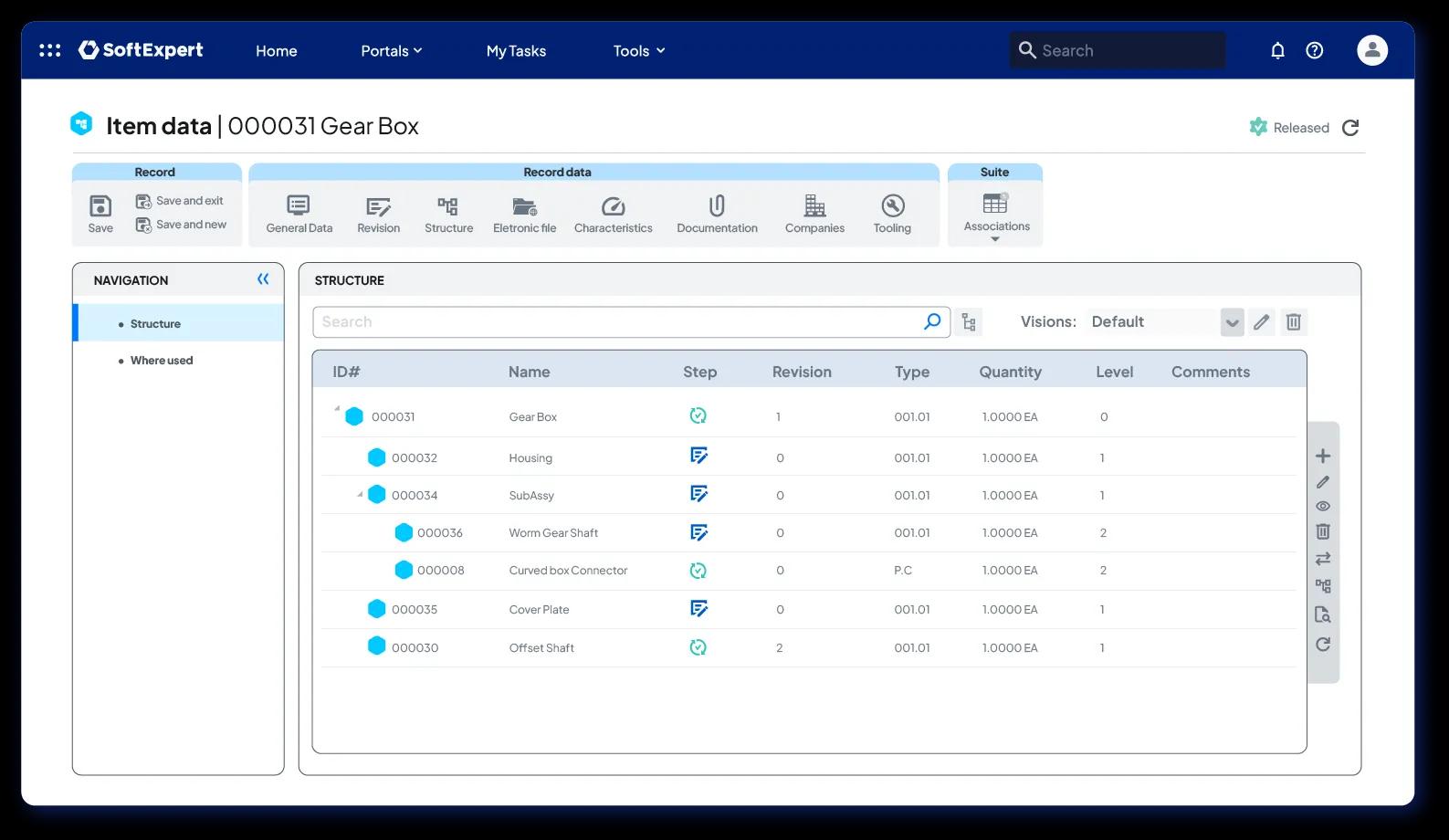Select row 000032 Housing
The height and width of the screenshot is (840, 1449).
[808, 457]
